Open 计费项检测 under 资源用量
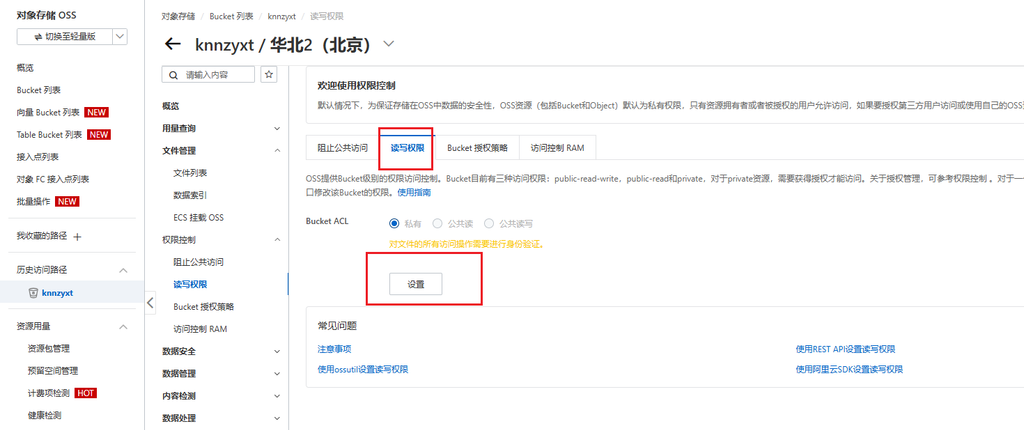The image size is (1024, 430). click(x=49, y=393)
